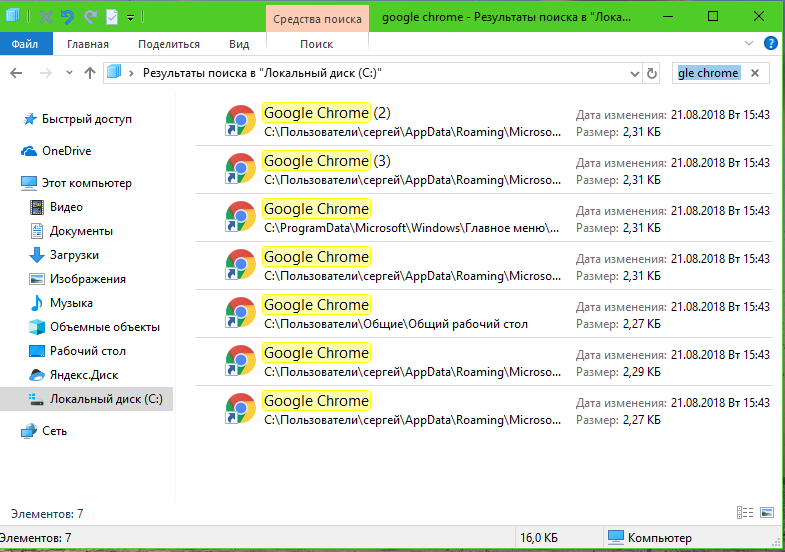Open the Файл menu tab
The width and height of the screenshot is (785, 552).
(x=25, y=44)
